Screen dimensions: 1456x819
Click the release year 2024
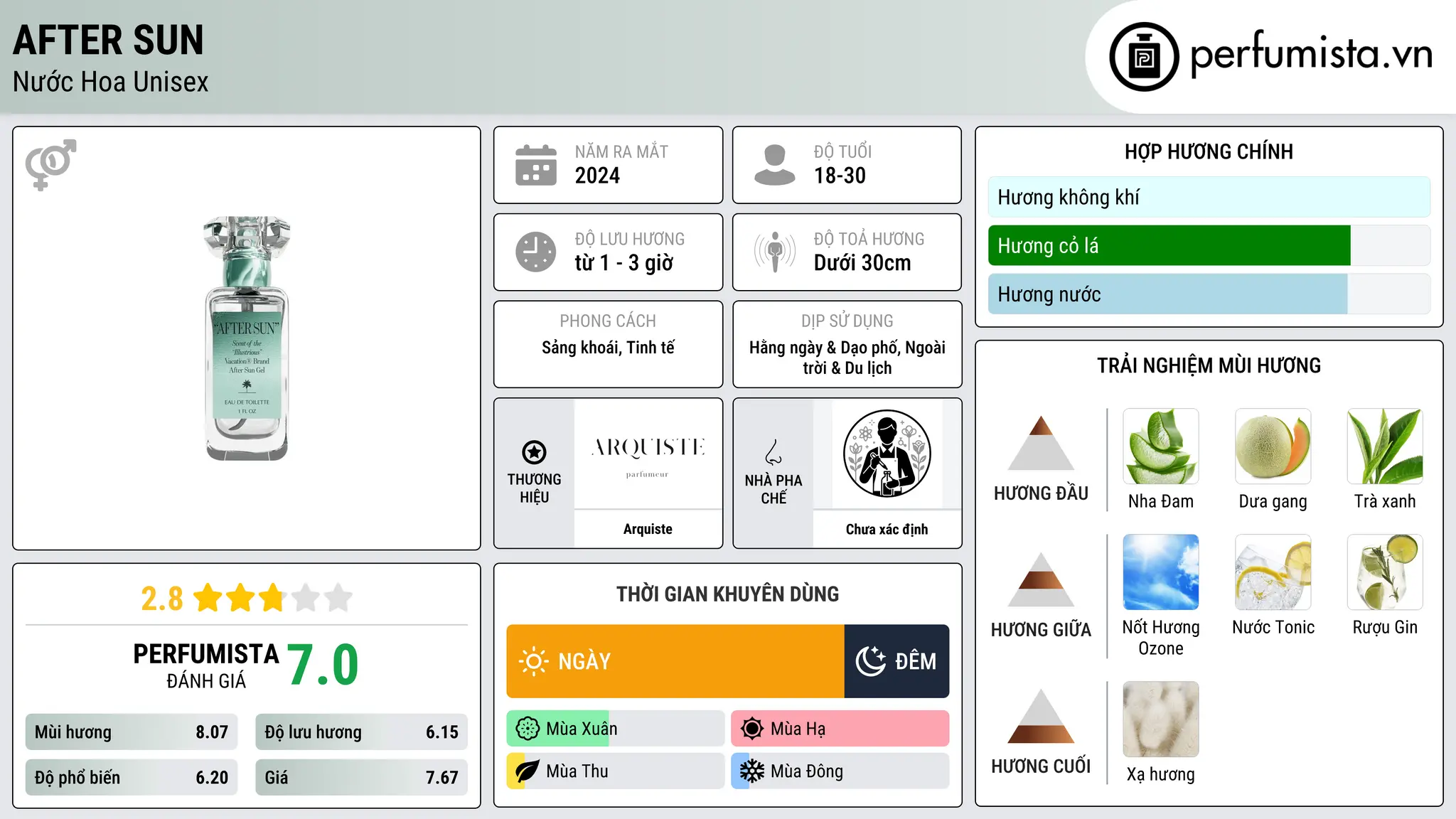pos(597,176)
